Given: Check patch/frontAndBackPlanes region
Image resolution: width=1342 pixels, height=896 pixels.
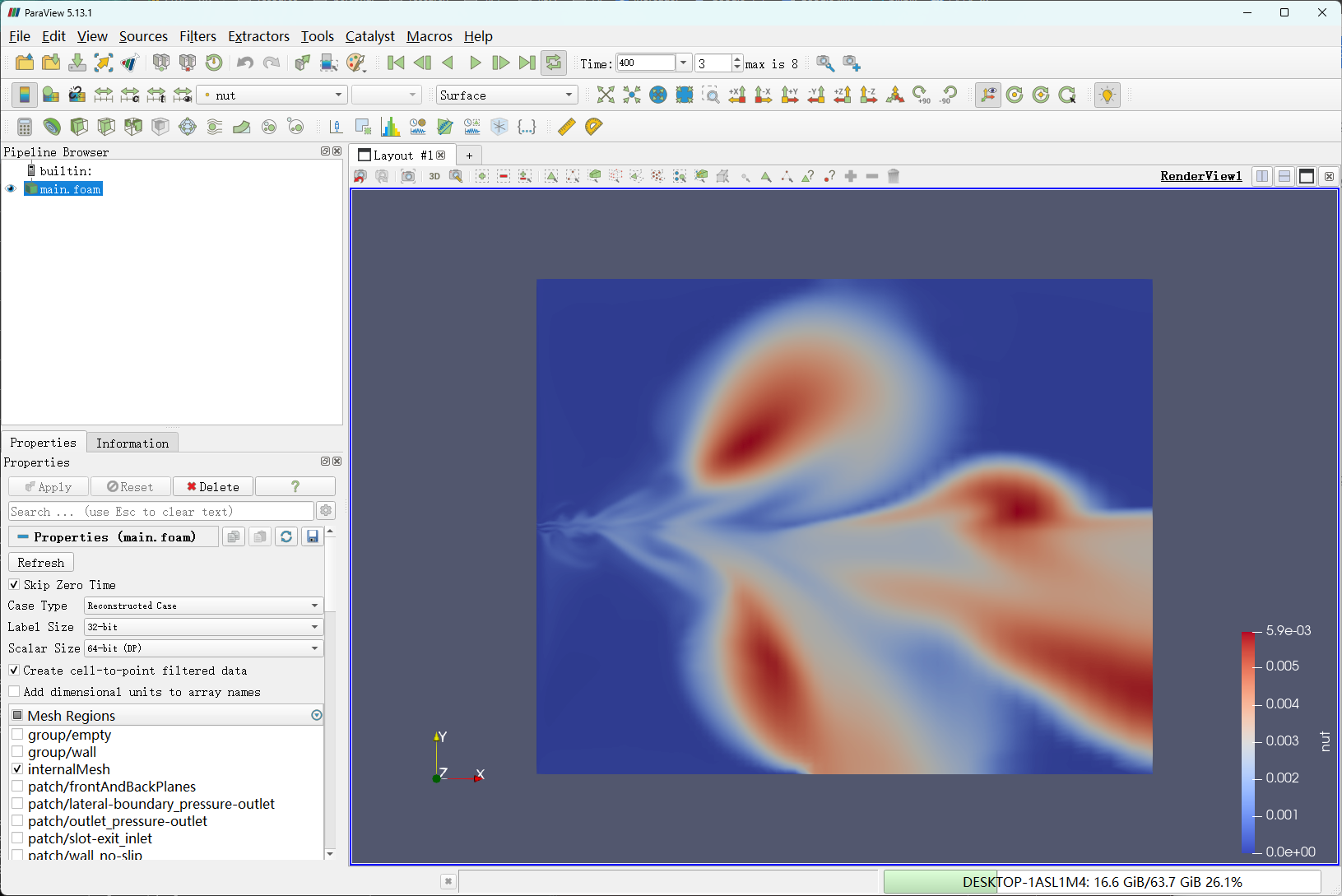Looking at the screenshot, I should click(x=17, y=787).
